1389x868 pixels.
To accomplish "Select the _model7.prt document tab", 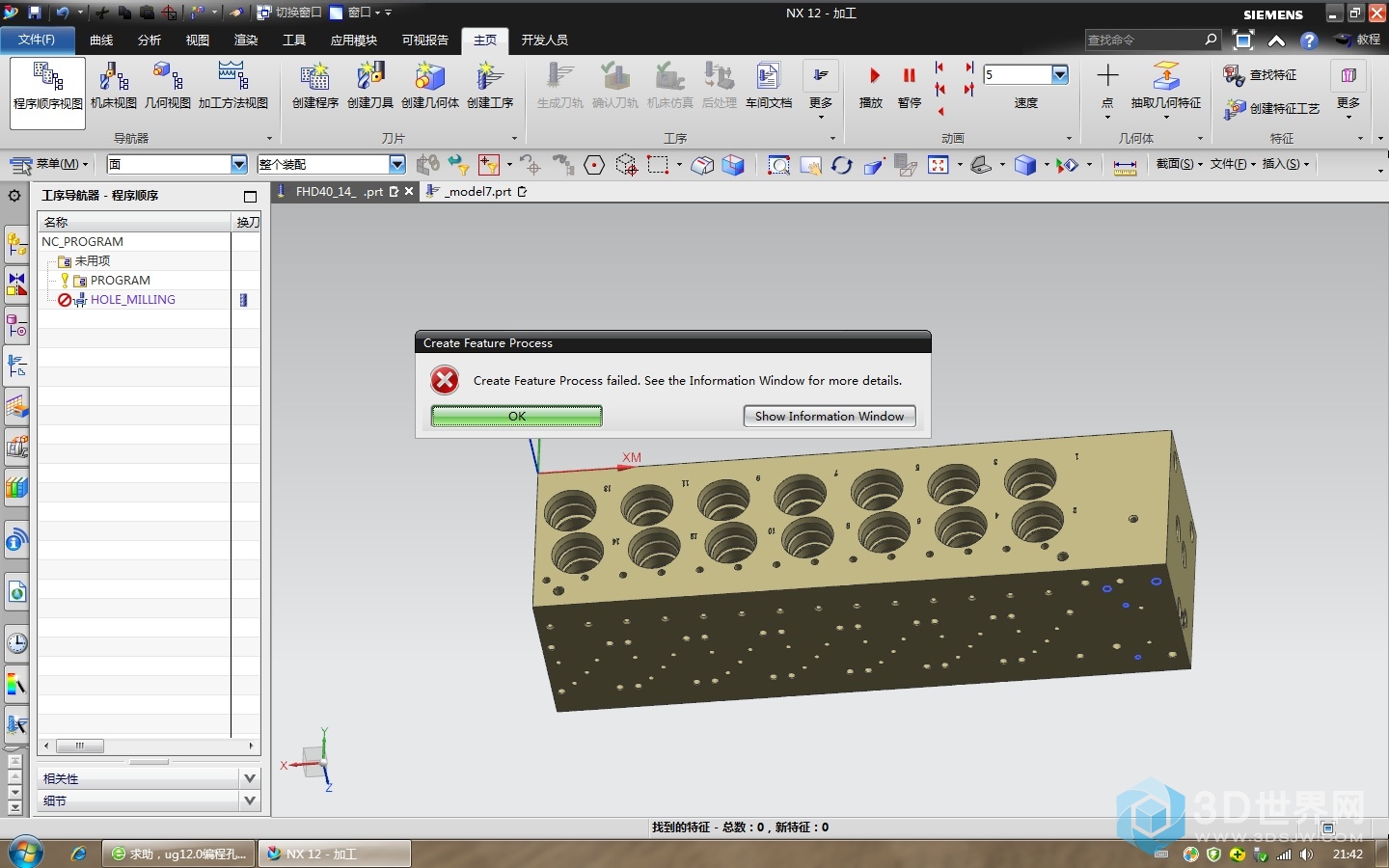I will pyautogui.click(x=477, y=192).
